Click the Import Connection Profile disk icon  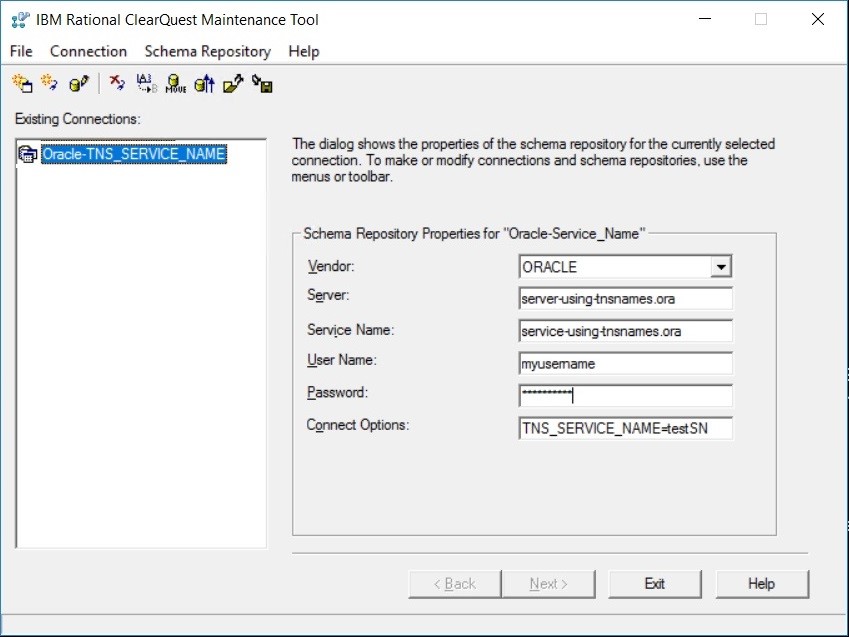tap(263, 84)
